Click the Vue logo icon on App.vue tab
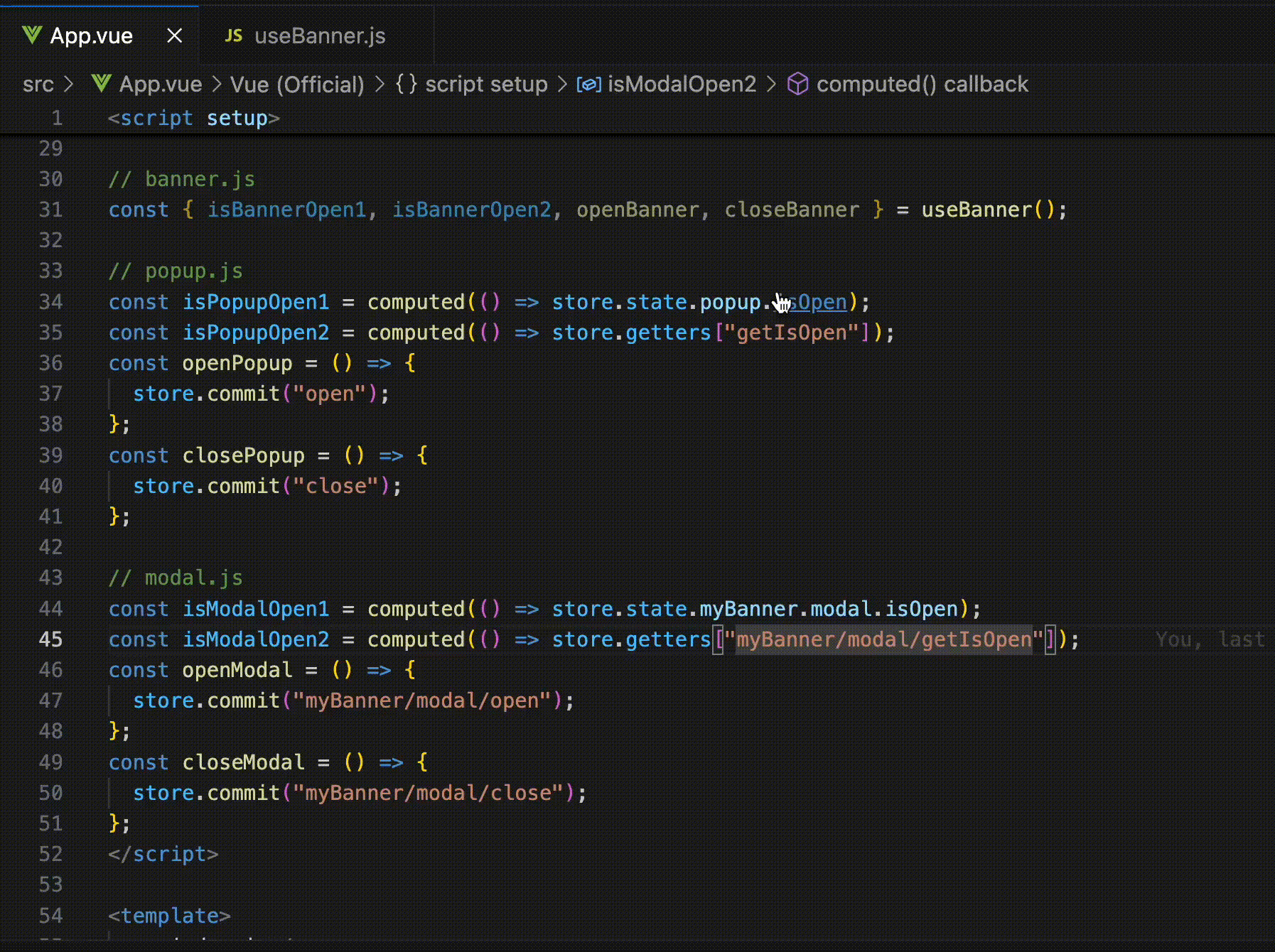Screen dimensions: 1275x952 coord(32,35)
